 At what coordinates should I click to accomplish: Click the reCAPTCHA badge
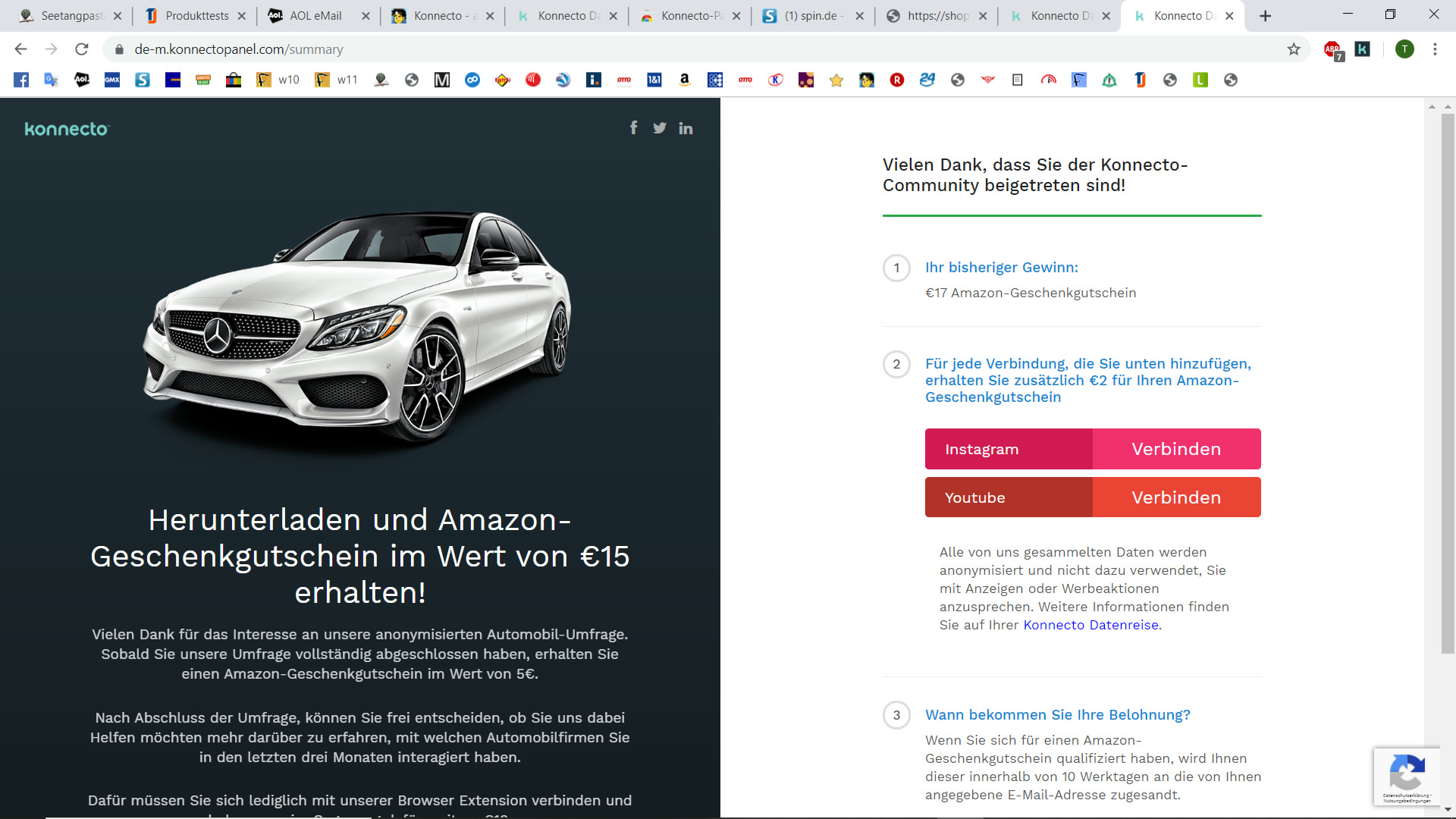click(x=1407, y=777)
